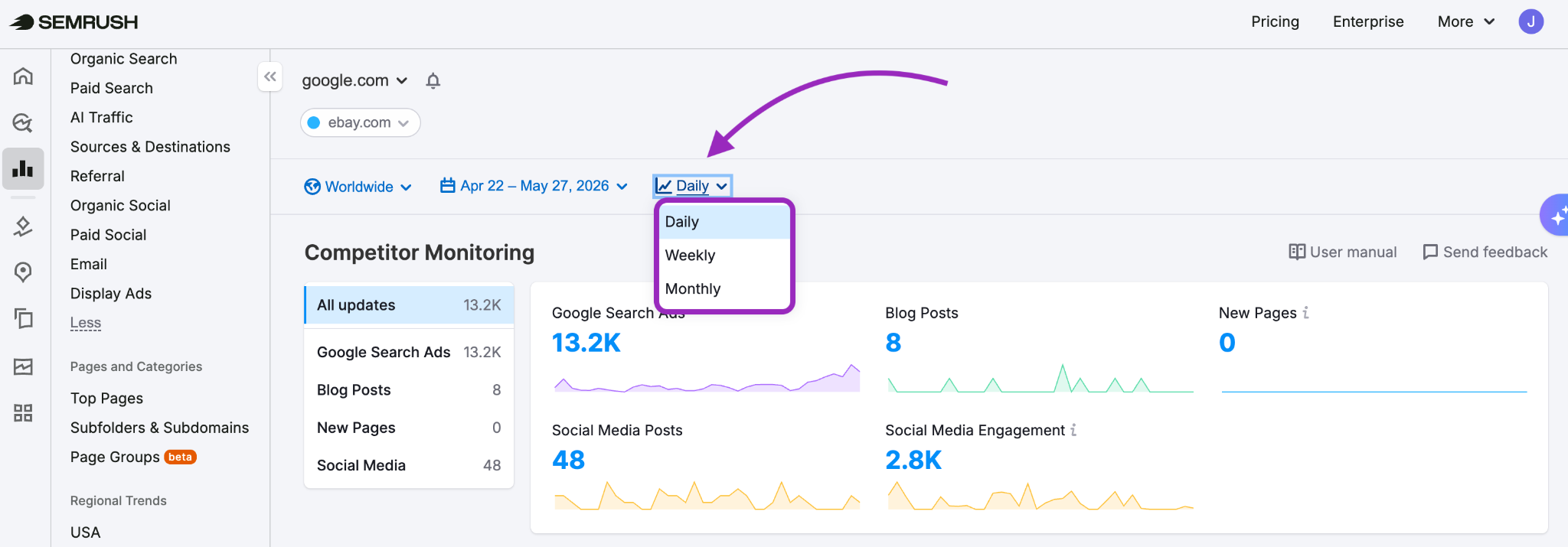Go to Display Ads in sidebar

pos(111,294)
